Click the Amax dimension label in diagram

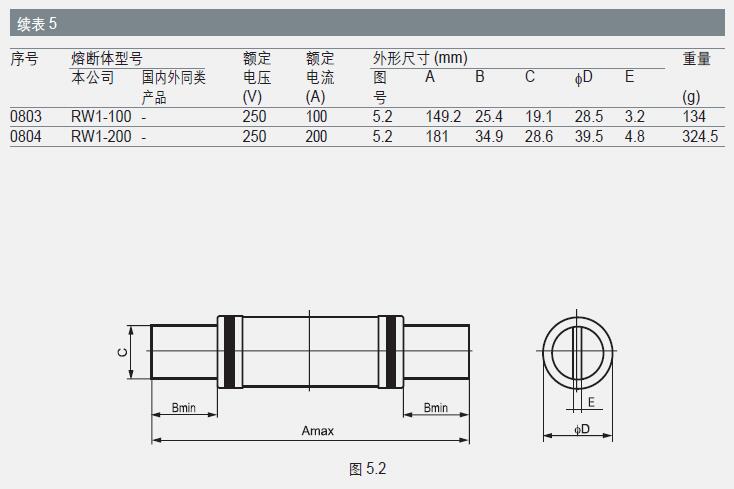pyautogui.click(x=317, y=432)
